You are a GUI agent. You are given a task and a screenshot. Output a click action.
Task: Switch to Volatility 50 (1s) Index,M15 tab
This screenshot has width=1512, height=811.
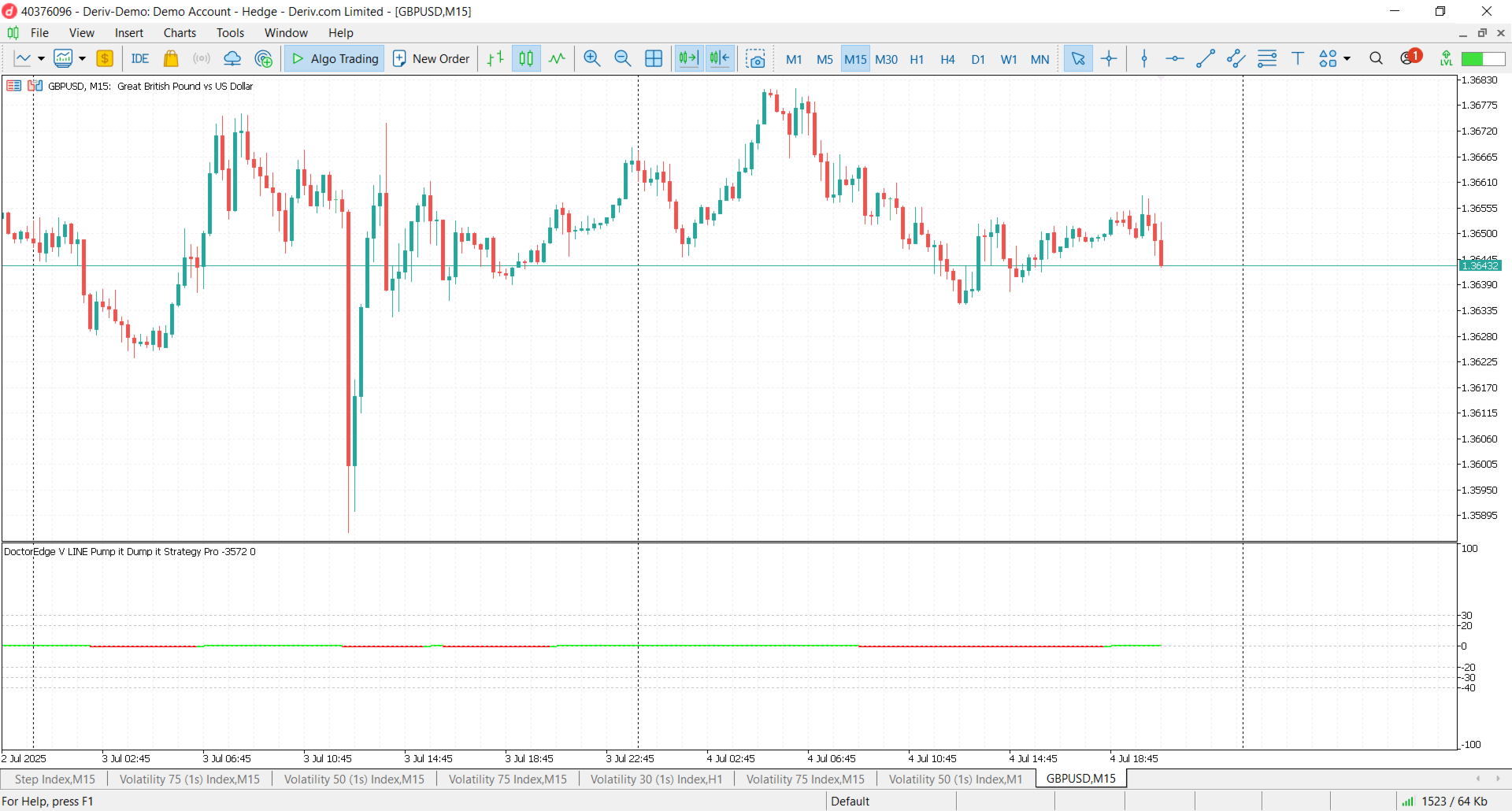[354, 779]
